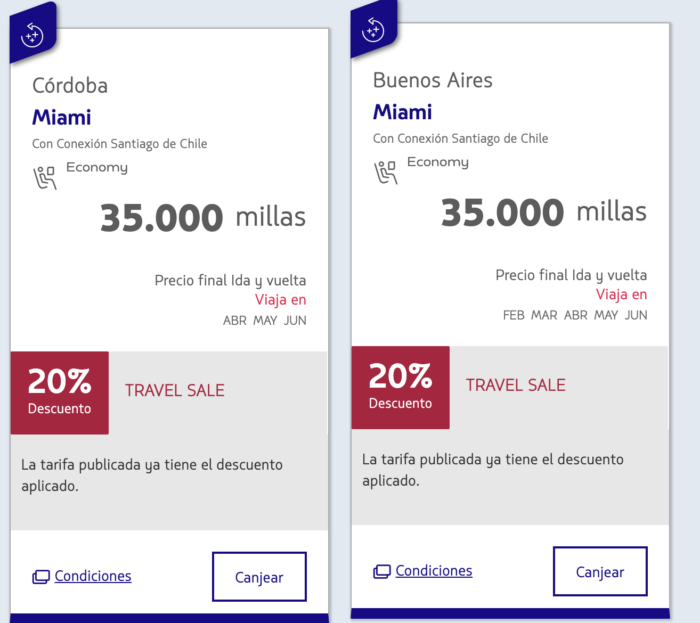Select TRAVEL SALE label on Córdoba card

click(x=175, y=390)
